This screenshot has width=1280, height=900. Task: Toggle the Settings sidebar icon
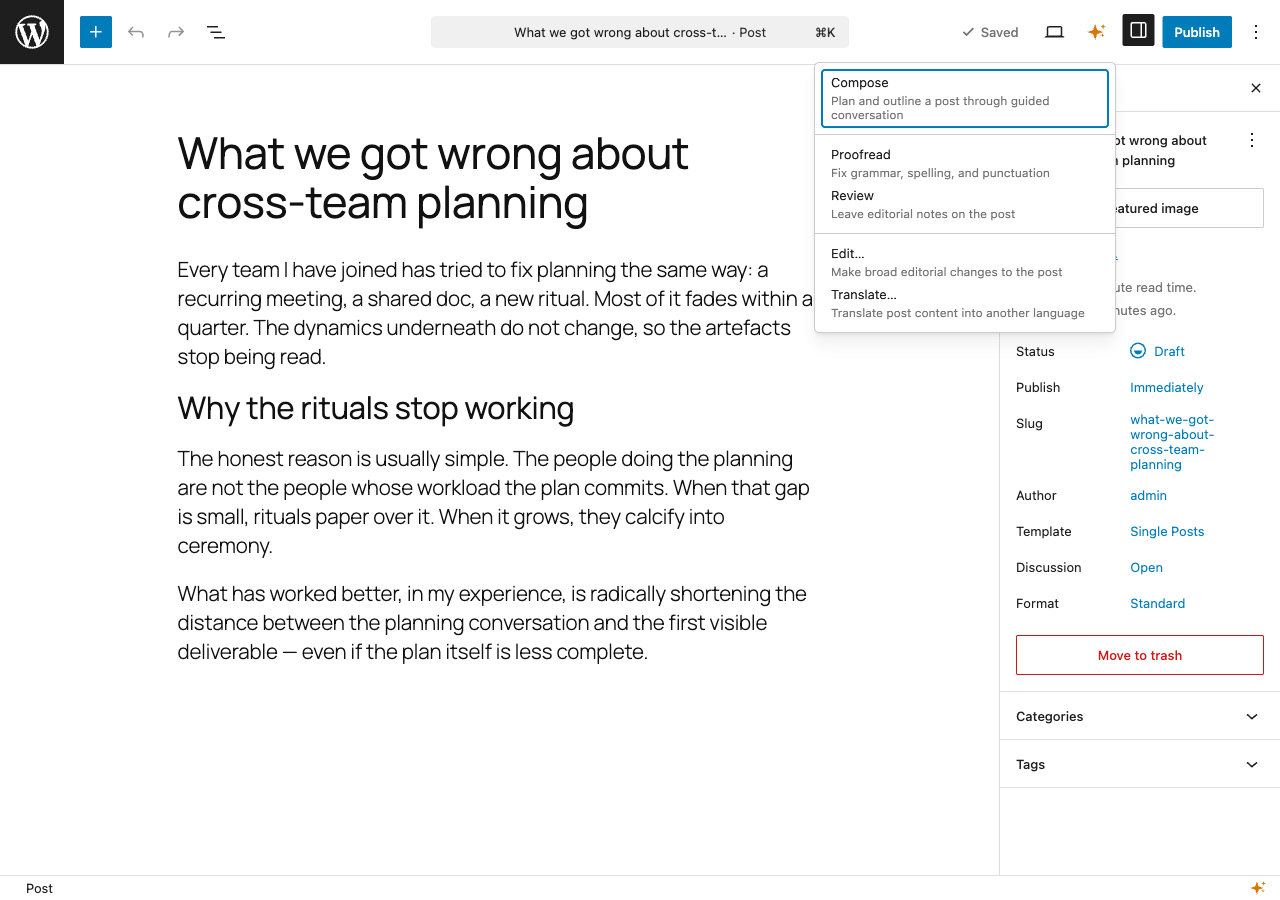[1137, 31]
